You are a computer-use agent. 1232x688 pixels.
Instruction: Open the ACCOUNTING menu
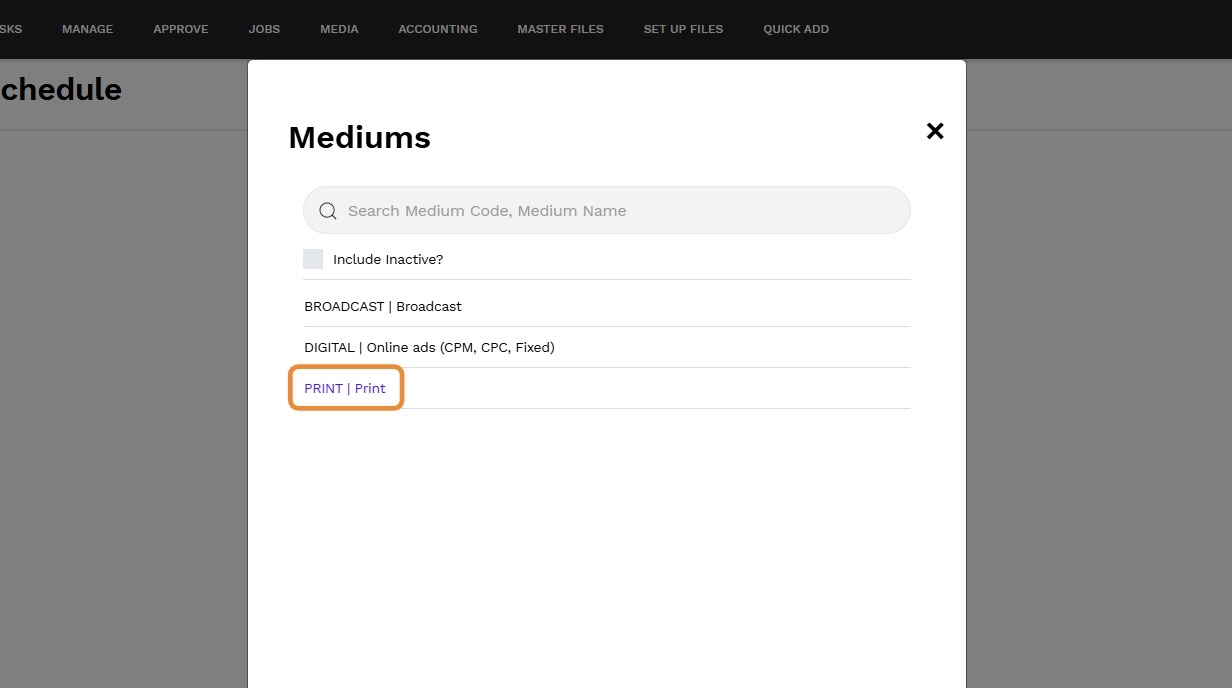[438, 29]
